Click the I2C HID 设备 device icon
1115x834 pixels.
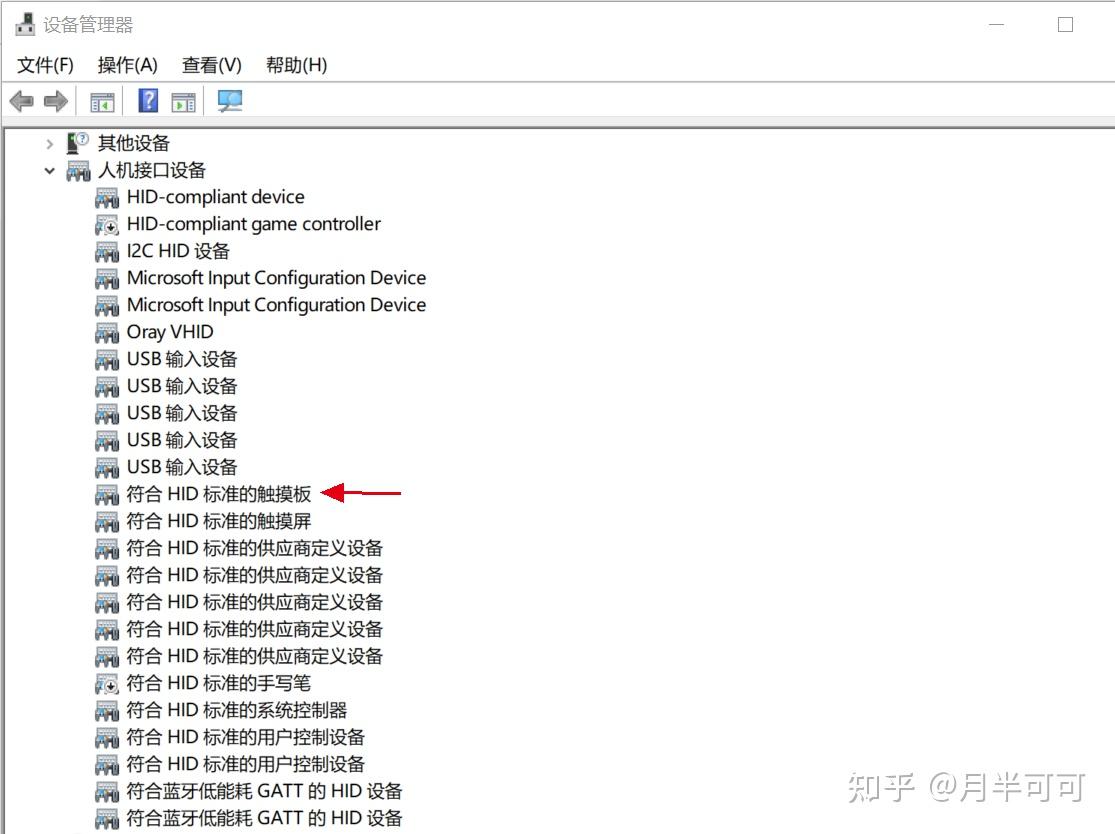tap(106, 251)
